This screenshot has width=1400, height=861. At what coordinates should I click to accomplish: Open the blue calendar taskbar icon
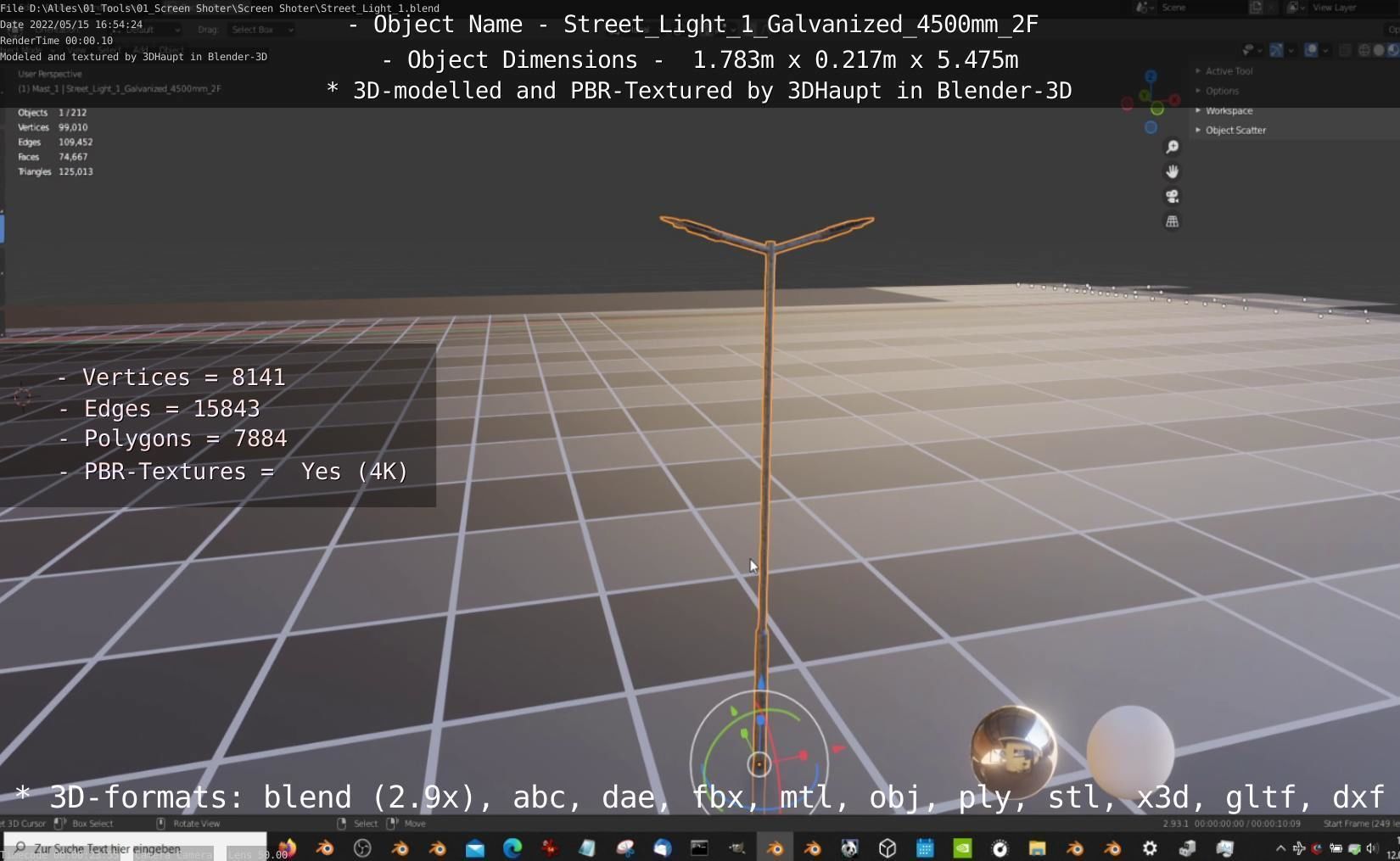pos(925,847)
